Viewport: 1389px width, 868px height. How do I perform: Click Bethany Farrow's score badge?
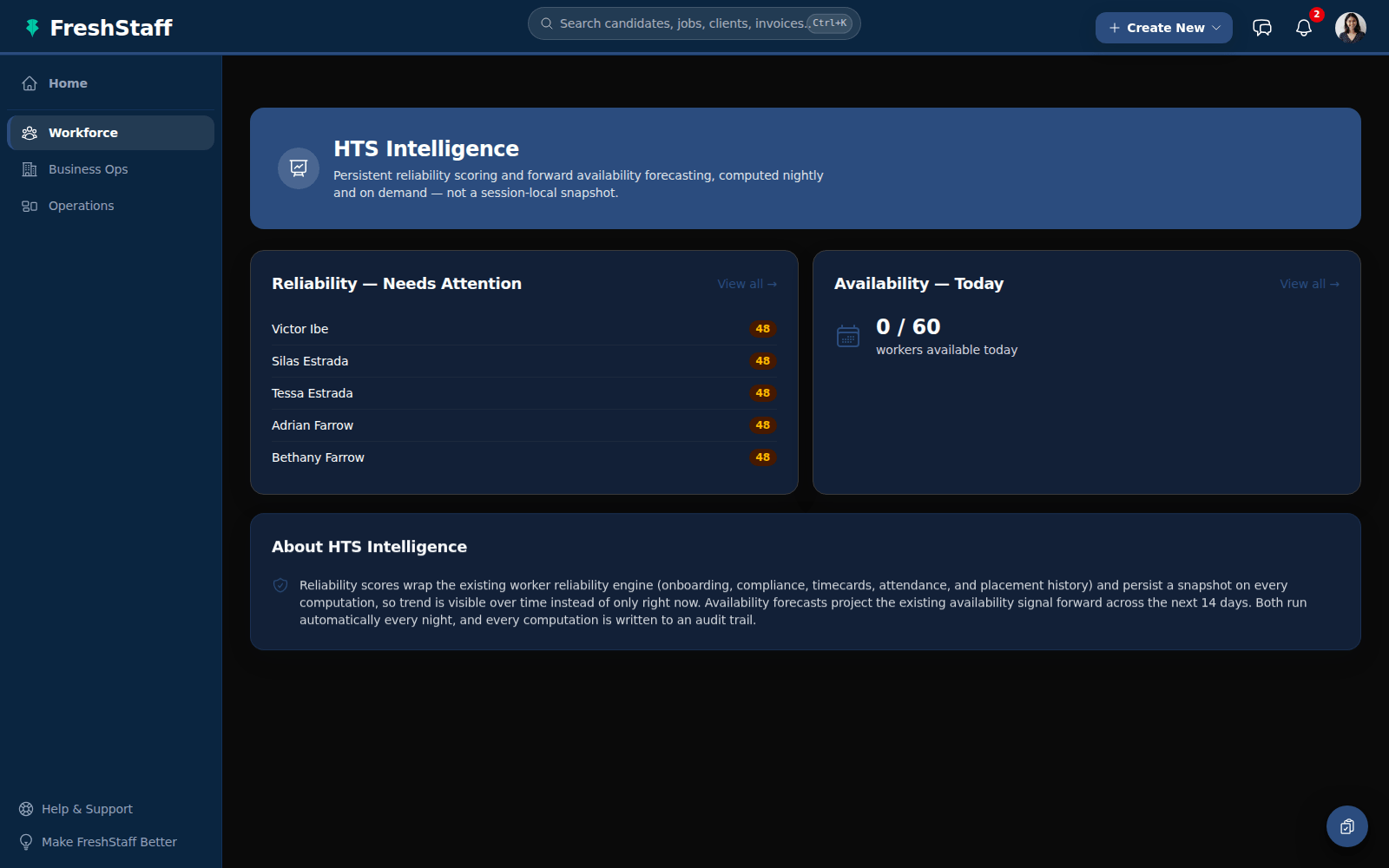[763, 457]
